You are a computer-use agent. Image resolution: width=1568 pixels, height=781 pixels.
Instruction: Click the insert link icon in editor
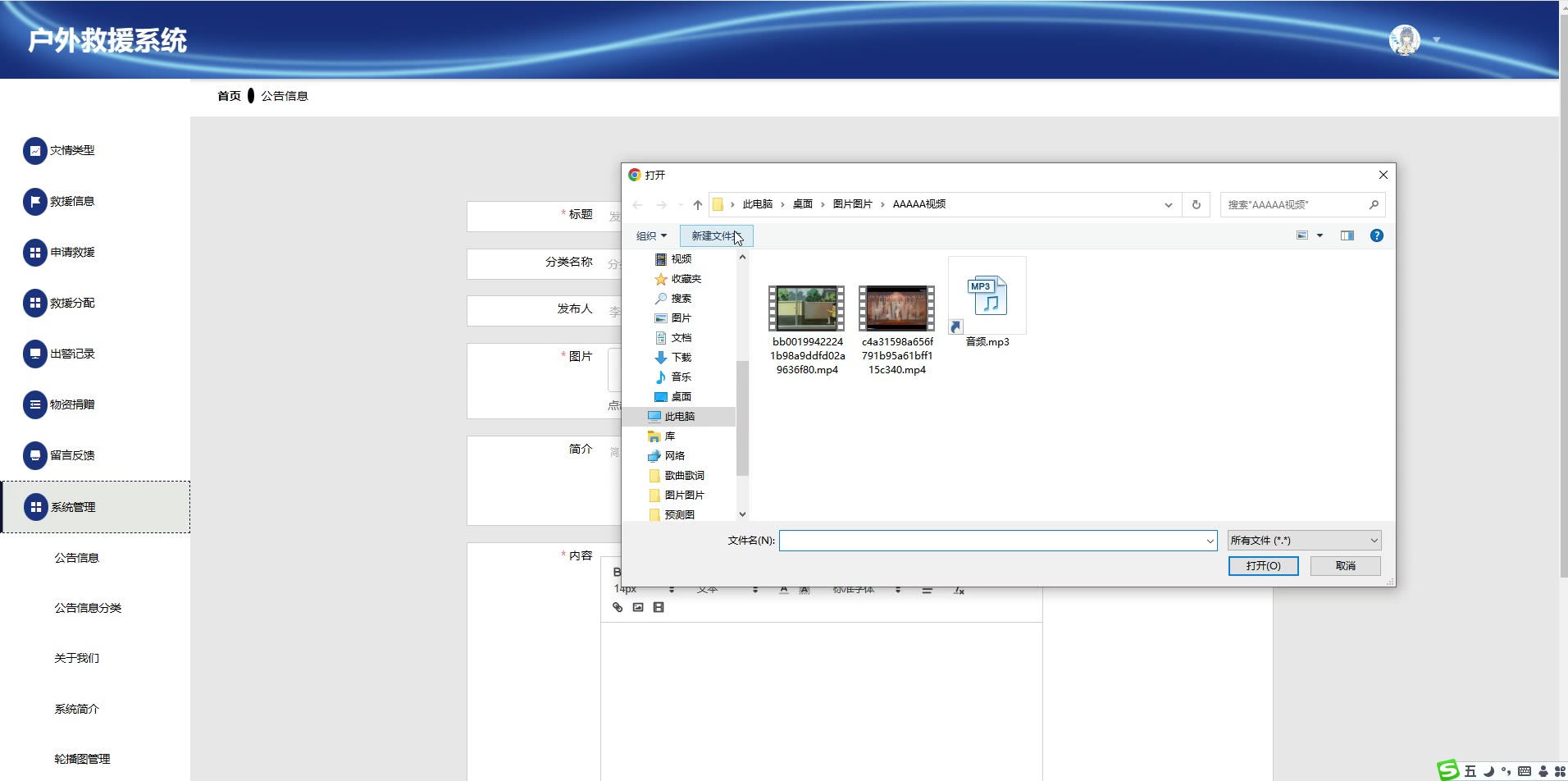click(x=618, y=608)
